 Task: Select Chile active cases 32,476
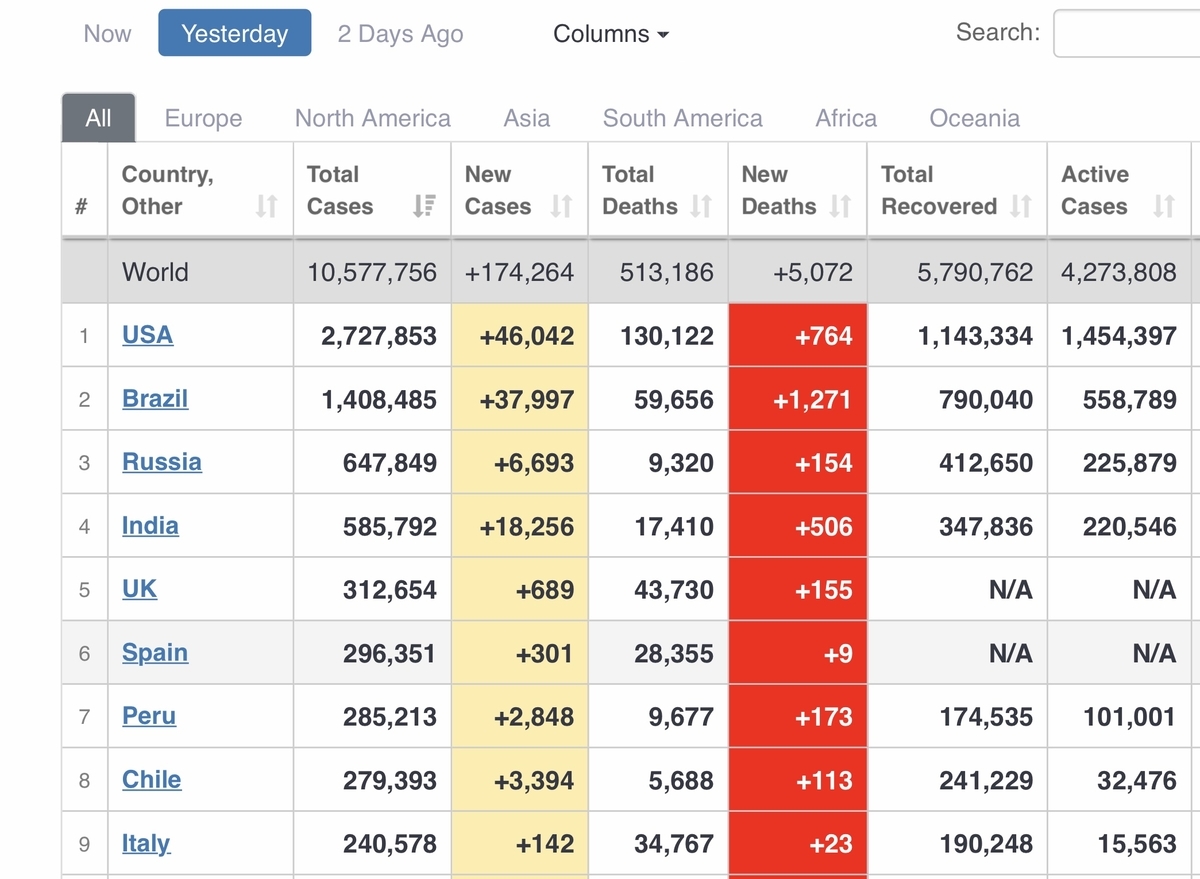pos(1137,781)
